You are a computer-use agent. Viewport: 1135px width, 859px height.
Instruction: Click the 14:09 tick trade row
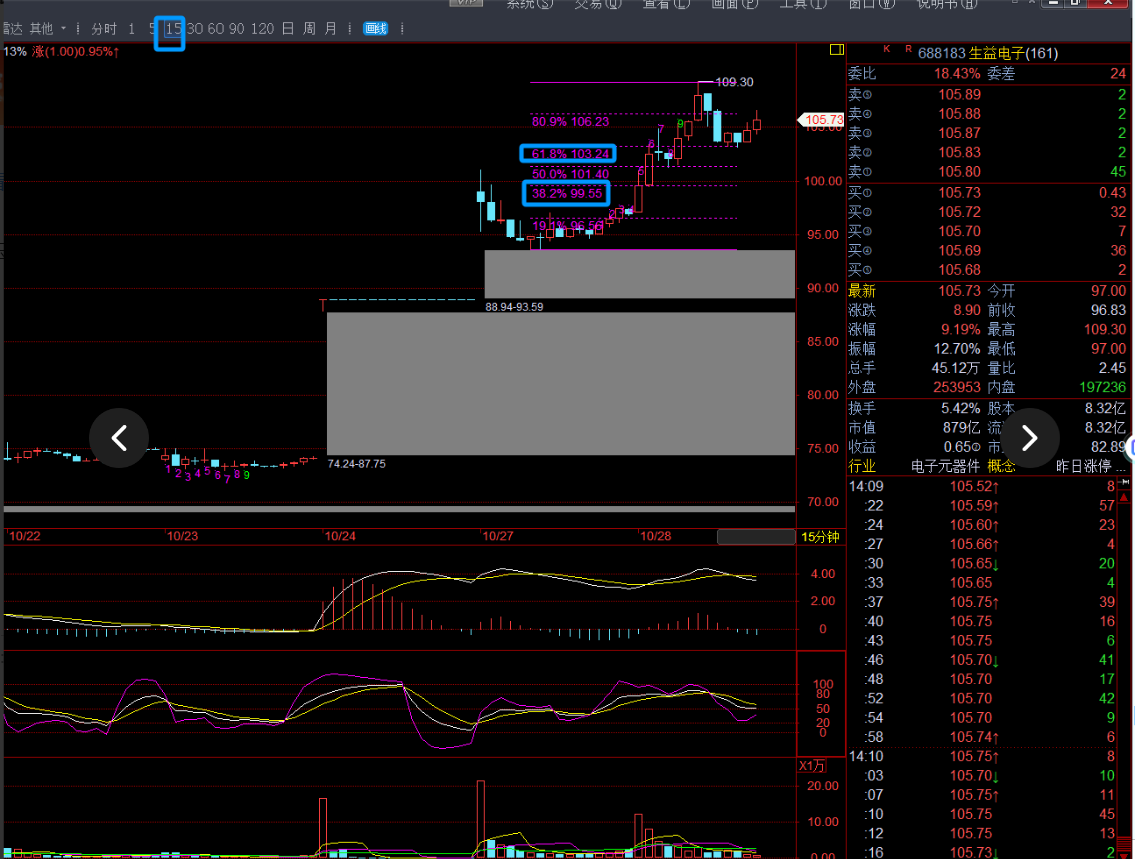tap(982, 487)
